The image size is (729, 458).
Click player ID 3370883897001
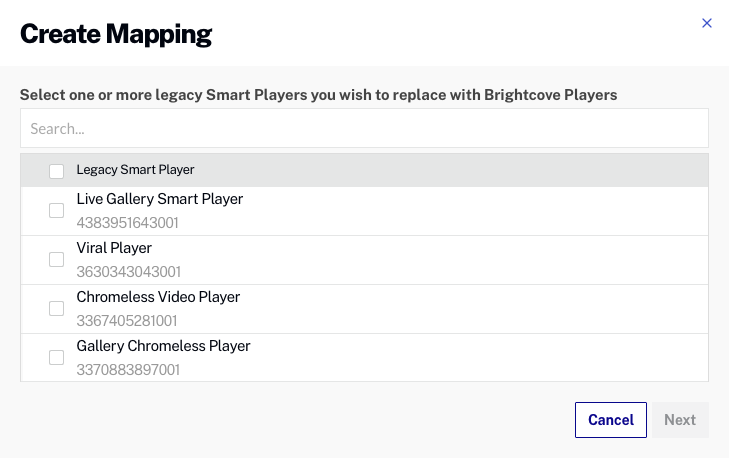point(128,370)
